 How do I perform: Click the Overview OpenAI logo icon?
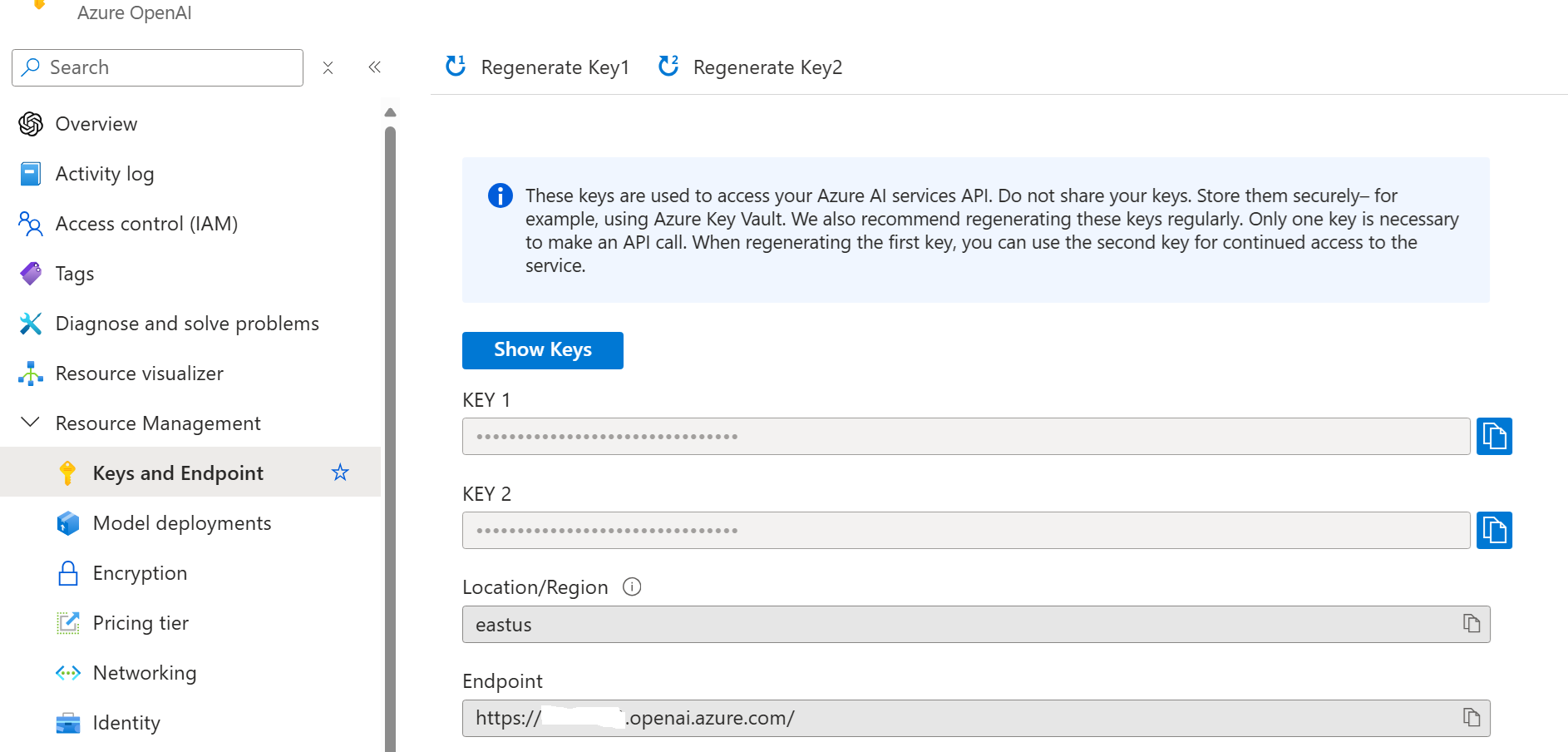point(31,124)
